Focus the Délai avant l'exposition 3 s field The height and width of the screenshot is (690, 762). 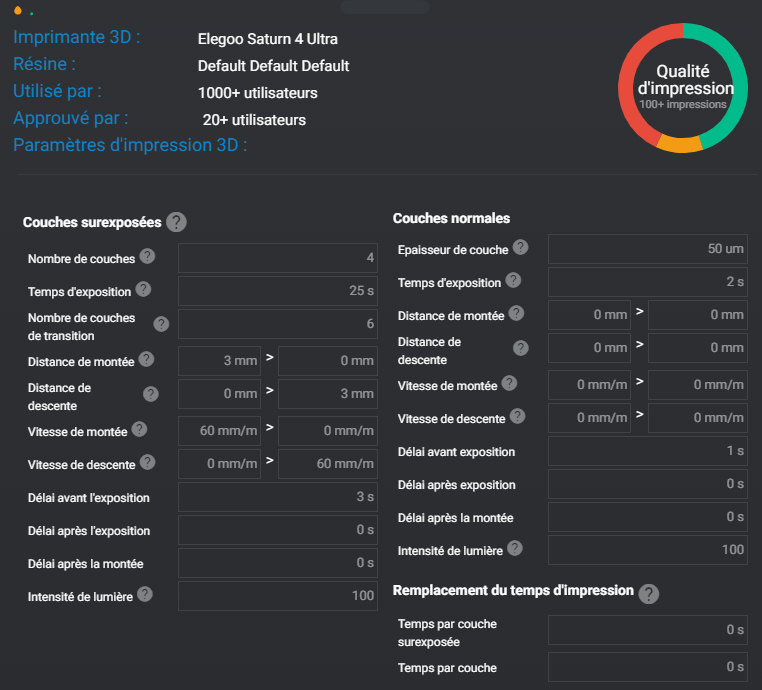278,497
